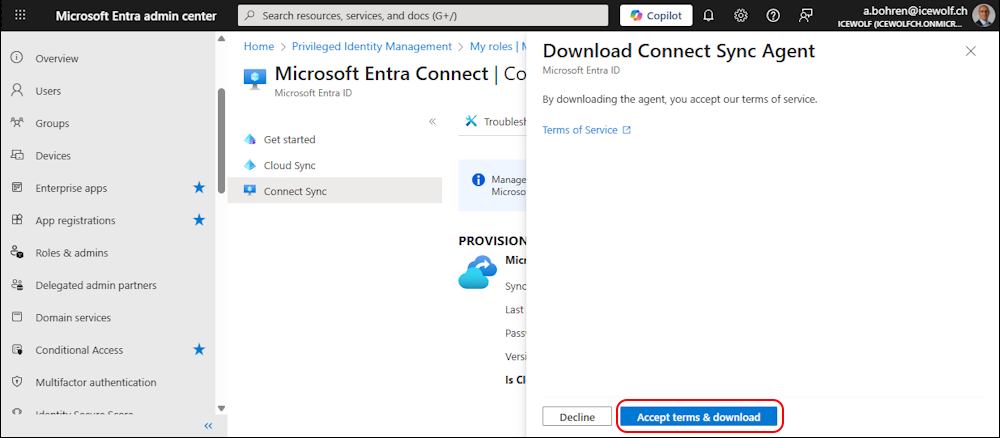Click the App registrations grid icon
Screen dimensions: 1000x438
coord(17,220)
